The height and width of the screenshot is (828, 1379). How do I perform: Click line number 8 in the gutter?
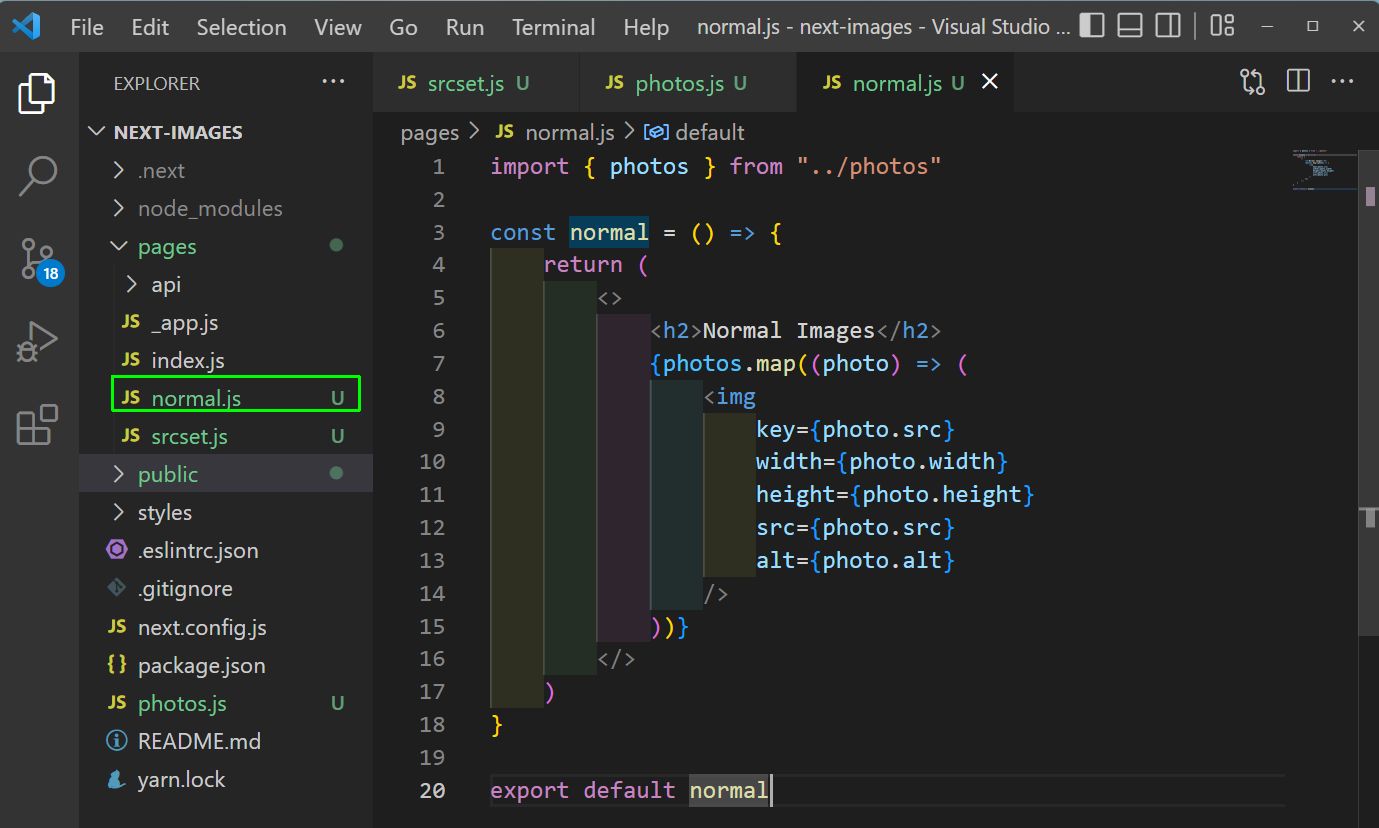pyautogui.click(x=438, y=397)
